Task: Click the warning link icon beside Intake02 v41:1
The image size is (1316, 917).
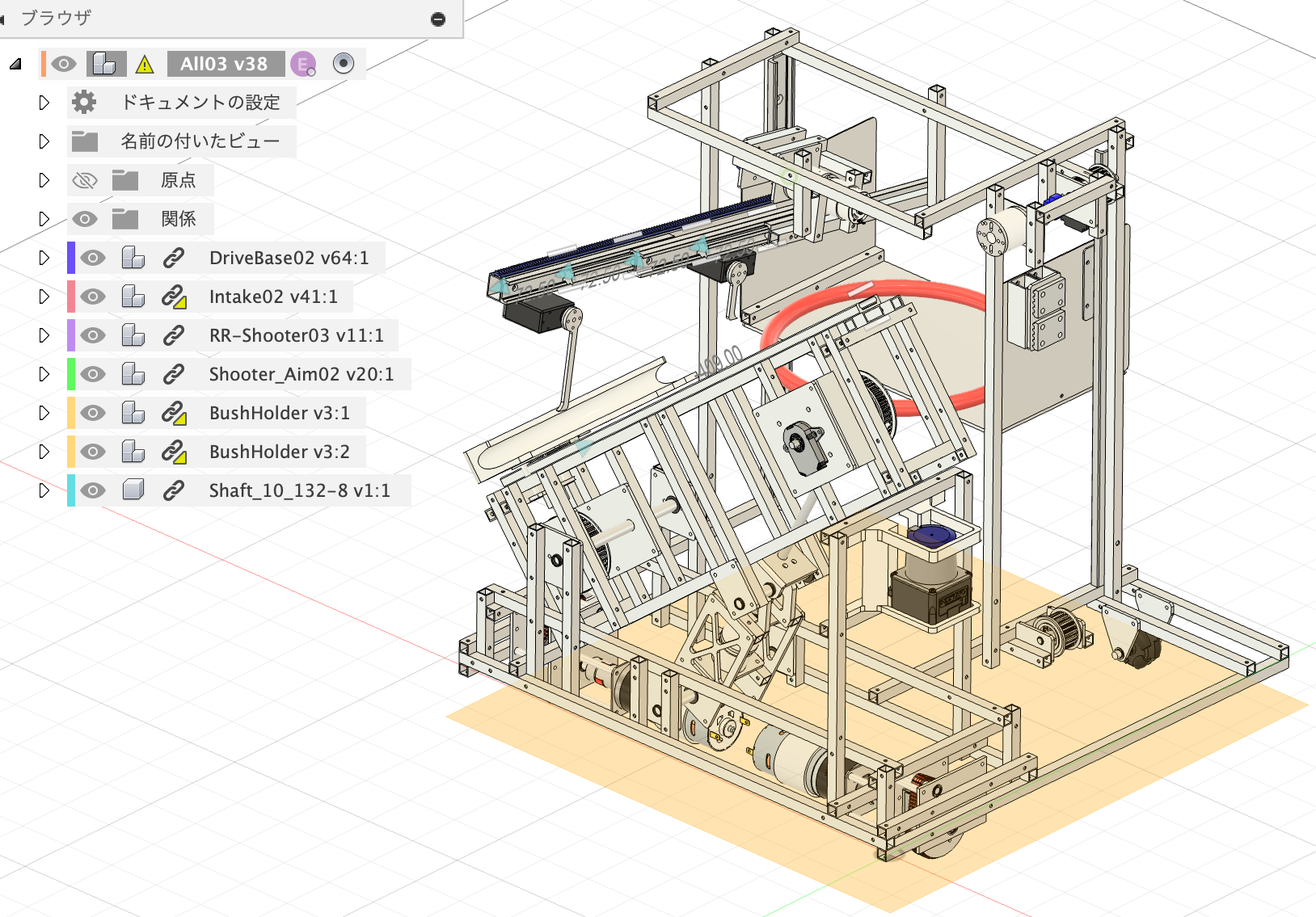Action: click(174, 297)
